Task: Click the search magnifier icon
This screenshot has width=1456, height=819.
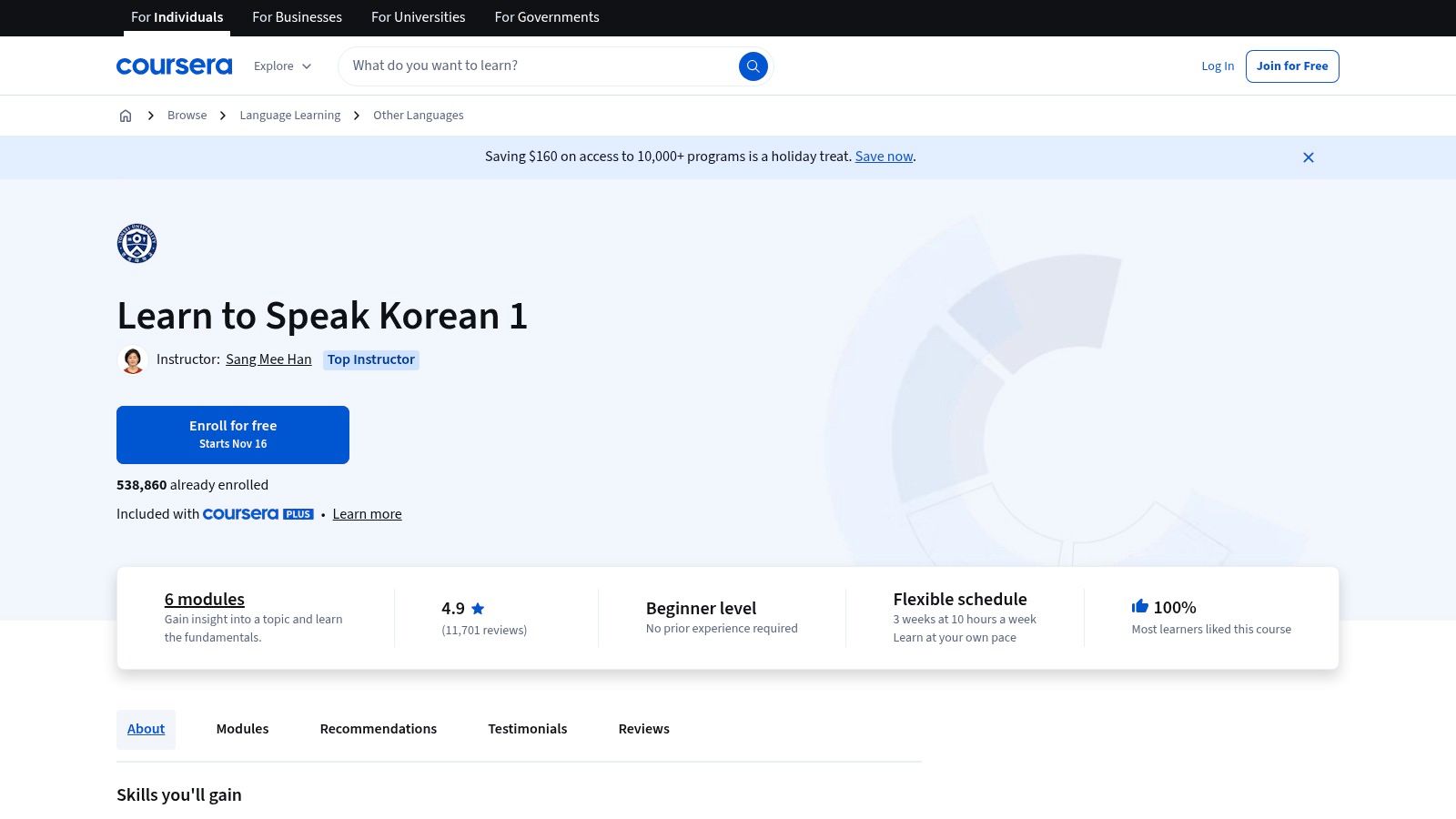Action: tap(753, 66)
